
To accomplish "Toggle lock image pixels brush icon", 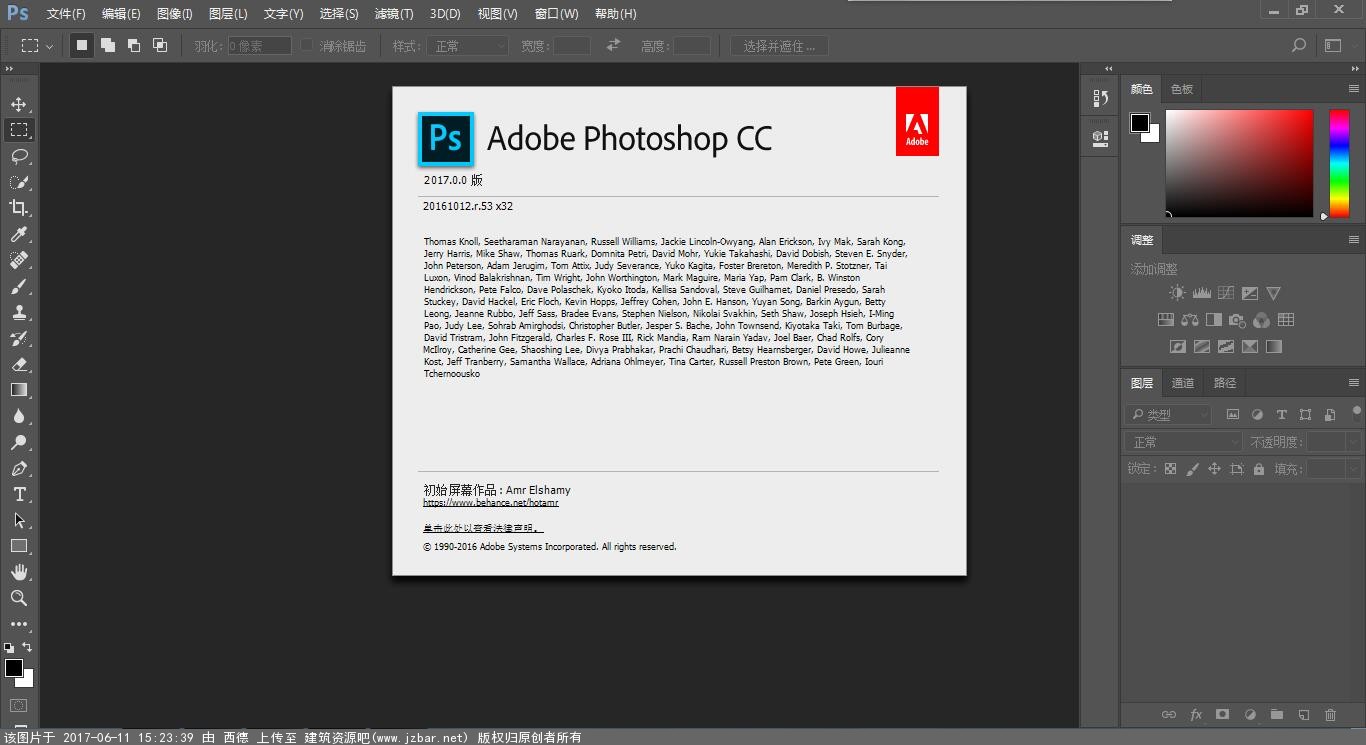I will 1192,468.
